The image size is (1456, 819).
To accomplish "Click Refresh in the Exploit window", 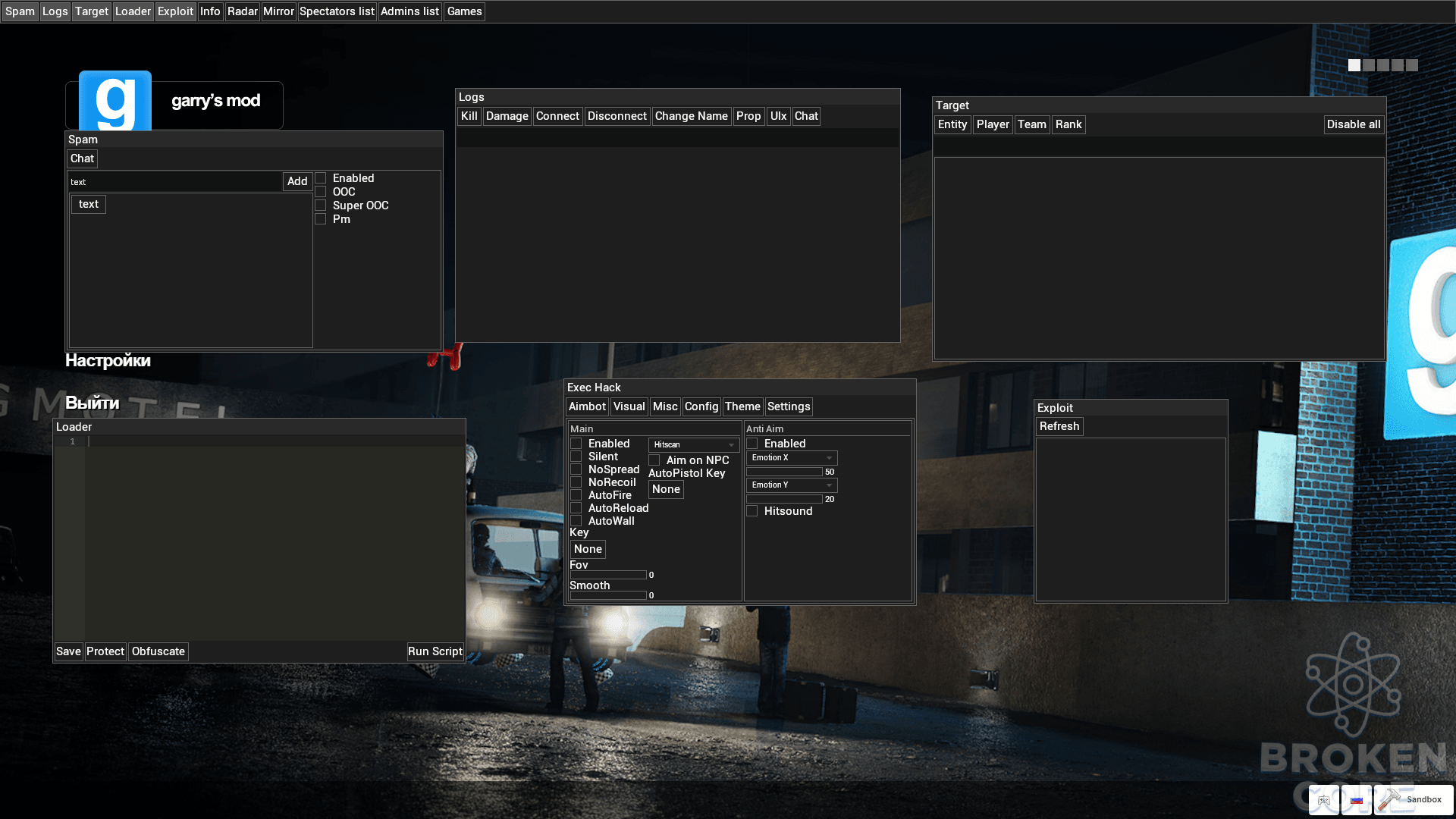I will point(1059,426).
